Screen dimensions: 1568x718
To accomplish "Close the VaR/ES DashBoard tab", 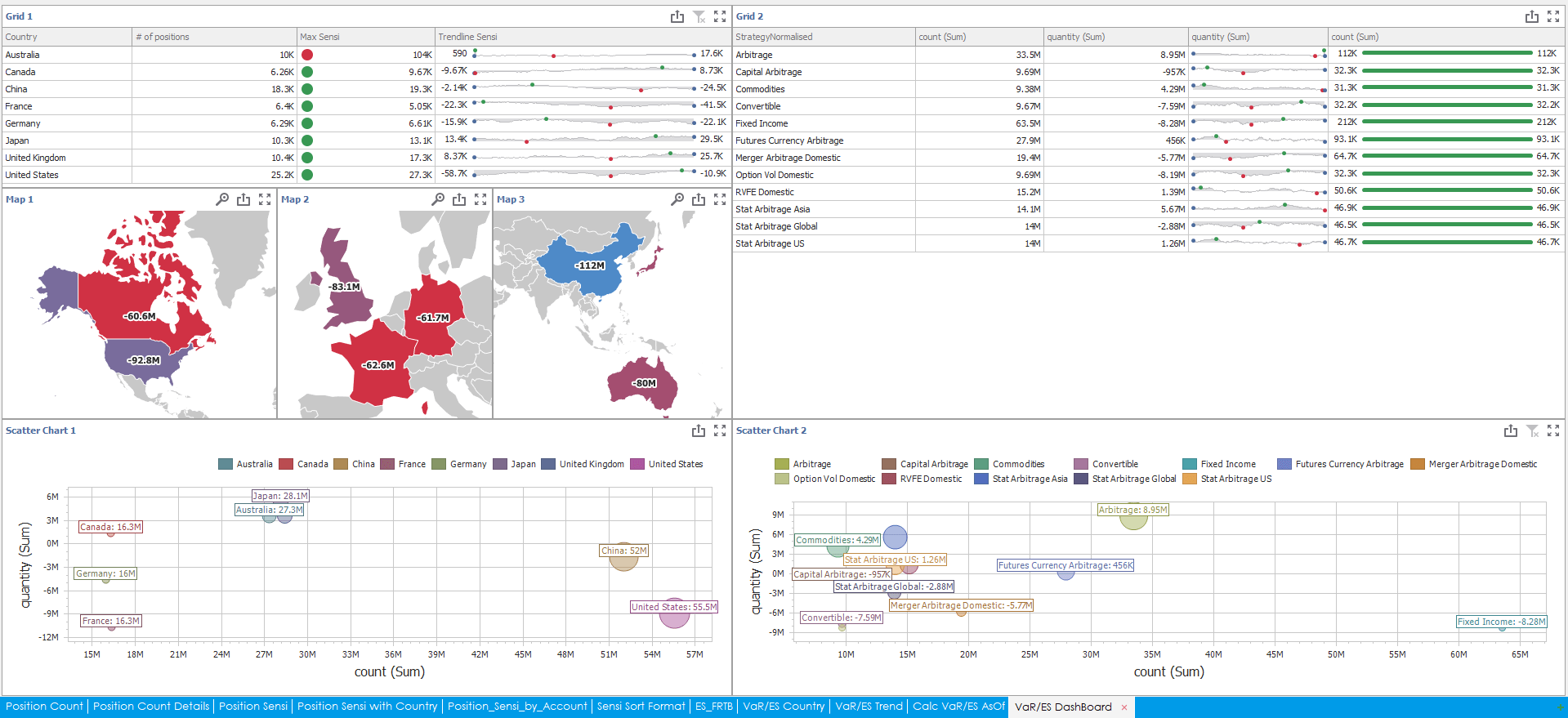I will coord(1124,707).
